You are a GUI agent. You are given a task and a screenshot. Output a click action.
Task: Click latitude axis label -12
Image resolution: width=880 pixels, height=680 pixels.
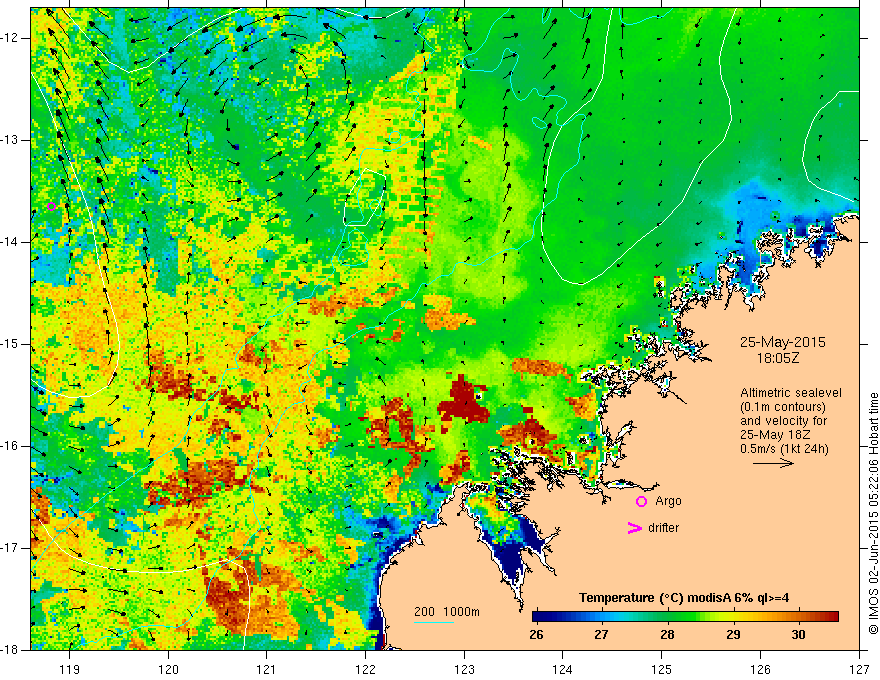10,38
